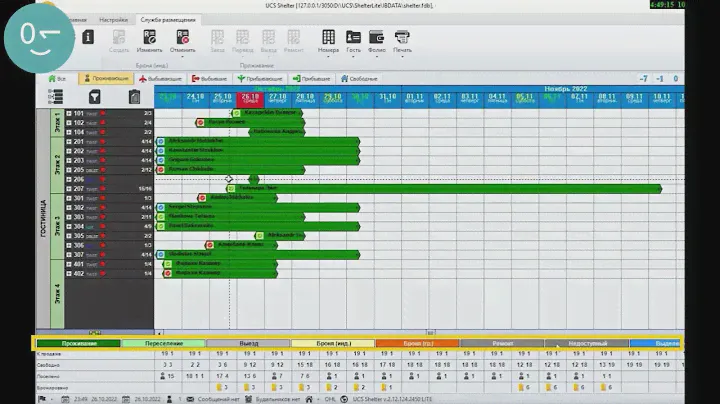Click the room filter funnel icon
Image resolution: width=720 pixels, height=404 pixels.
pyautogui.click(x=94, y=97)
